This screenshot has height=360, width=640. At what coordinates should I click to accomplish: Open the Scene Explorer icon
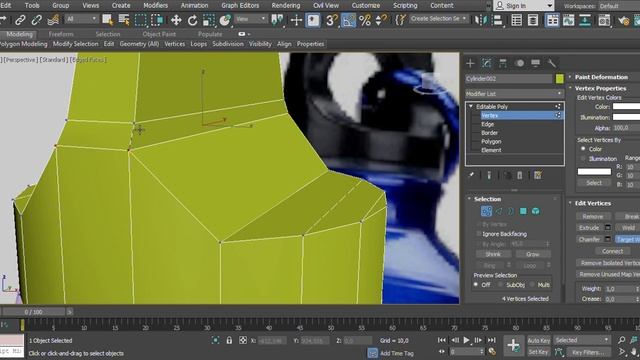click(x=516, y=20)
